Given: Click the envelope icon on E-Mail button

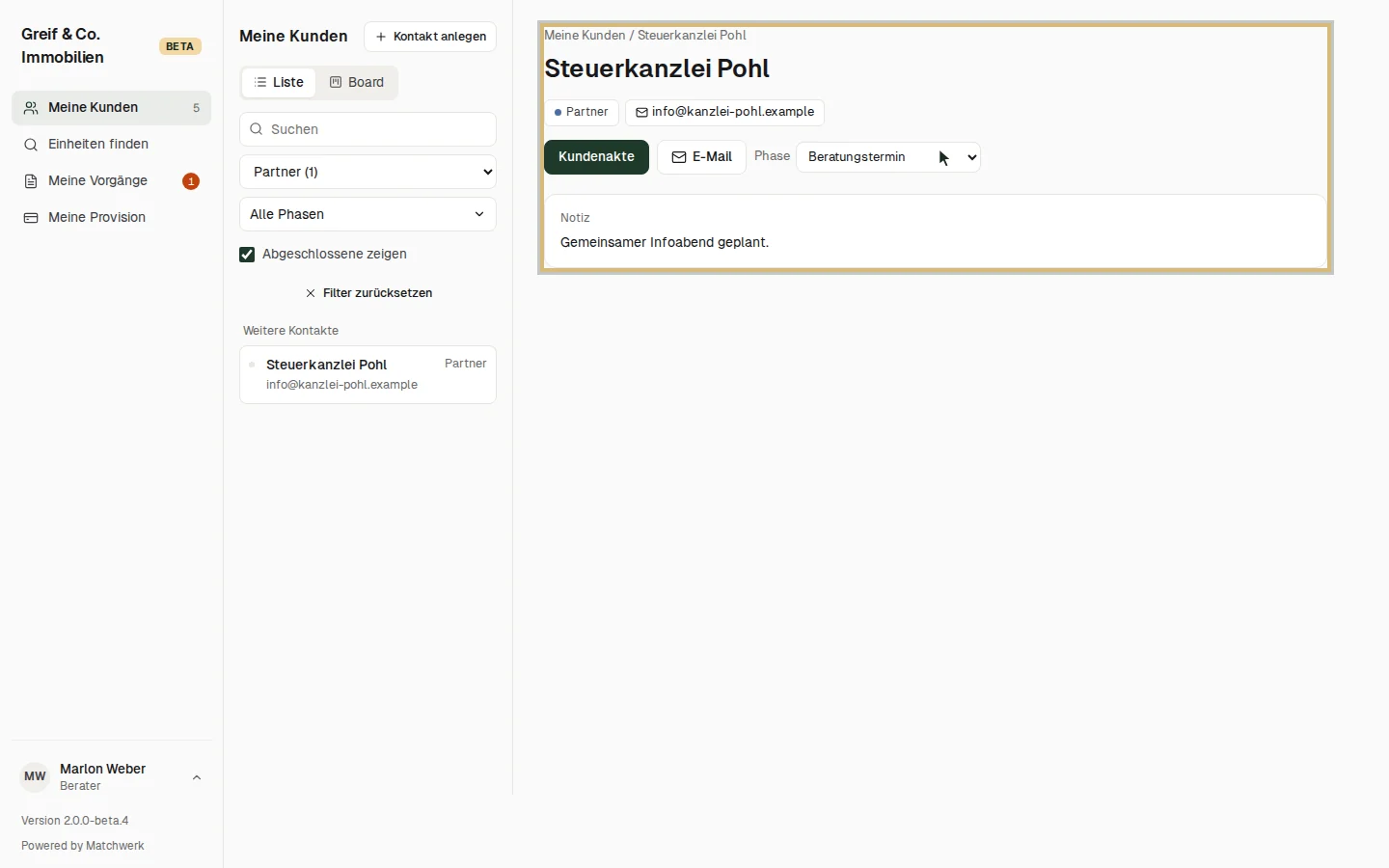Looking at the screenshot, I should 679,157.
